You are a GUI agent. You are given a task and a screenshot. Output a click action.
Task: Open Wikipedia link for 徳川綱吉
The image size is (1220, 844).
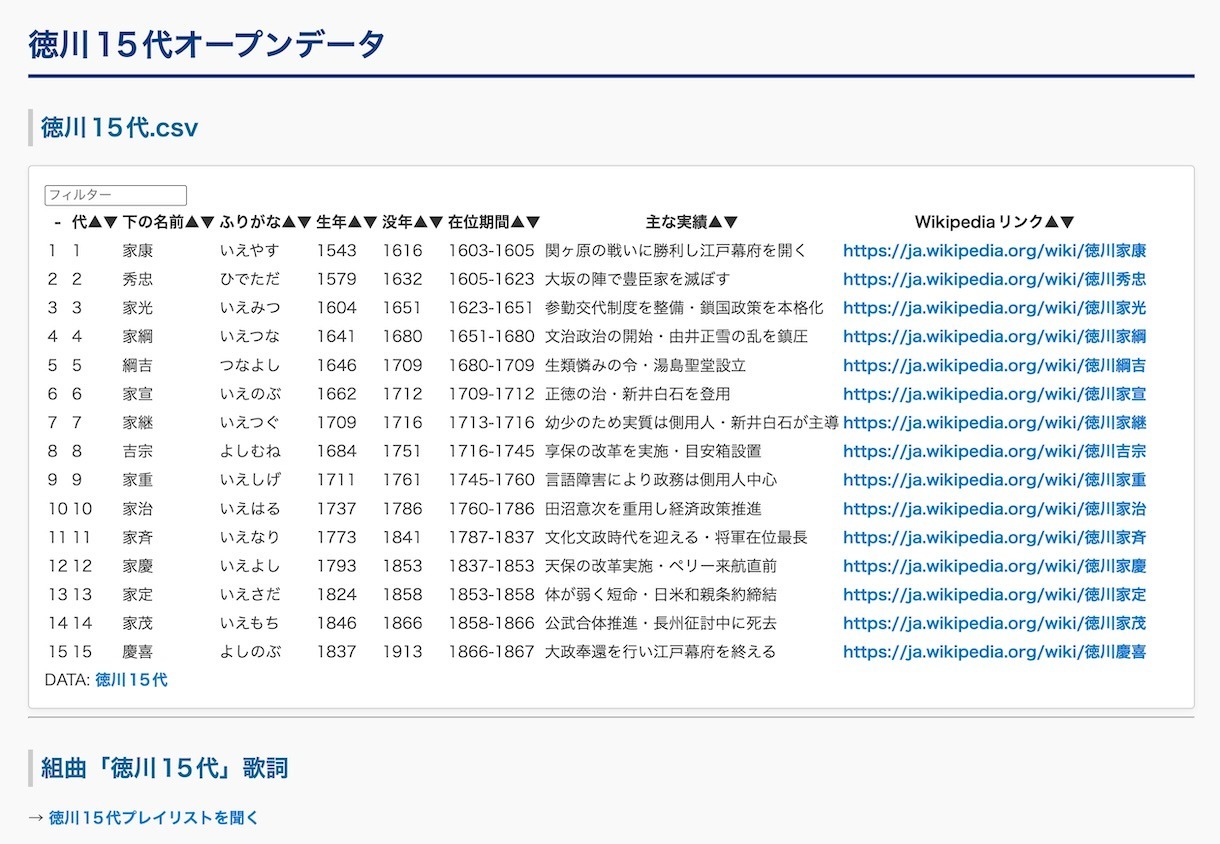pyautogui.click(x=995, y=365)
